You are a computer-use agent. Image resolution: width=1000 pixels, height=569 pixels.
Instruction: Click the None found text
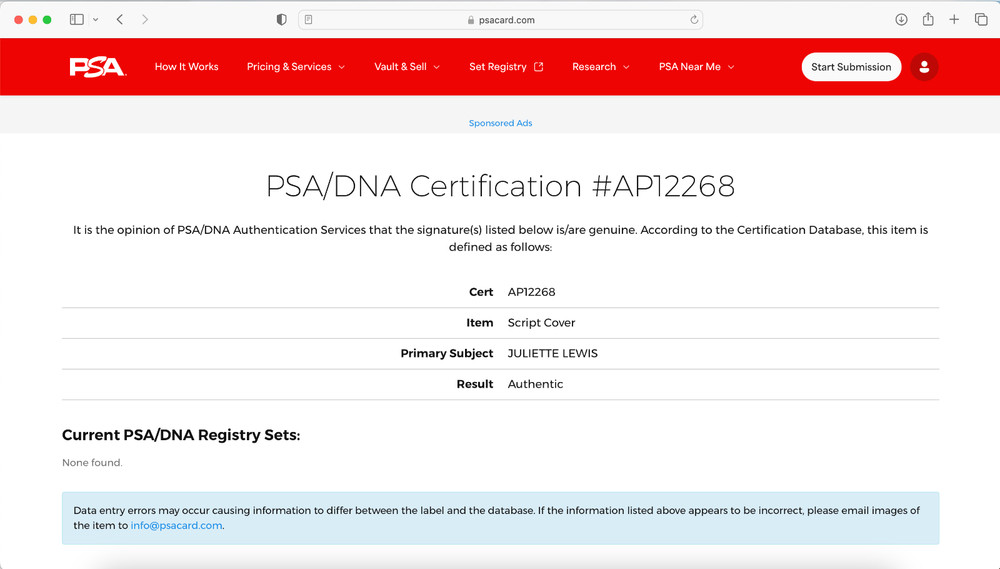point(92,462)
